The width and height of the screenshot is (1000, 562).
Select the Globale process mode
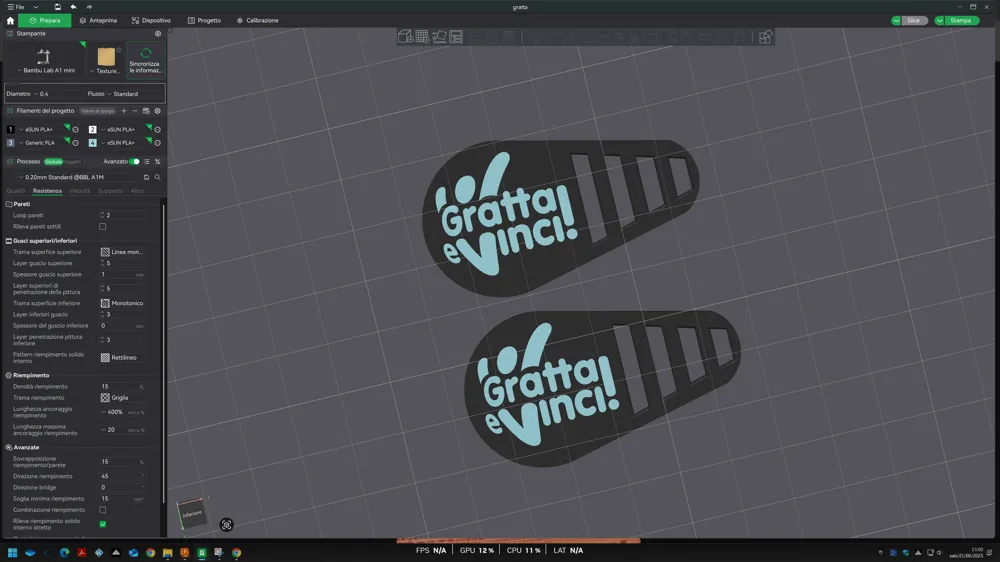click(53, 162)
